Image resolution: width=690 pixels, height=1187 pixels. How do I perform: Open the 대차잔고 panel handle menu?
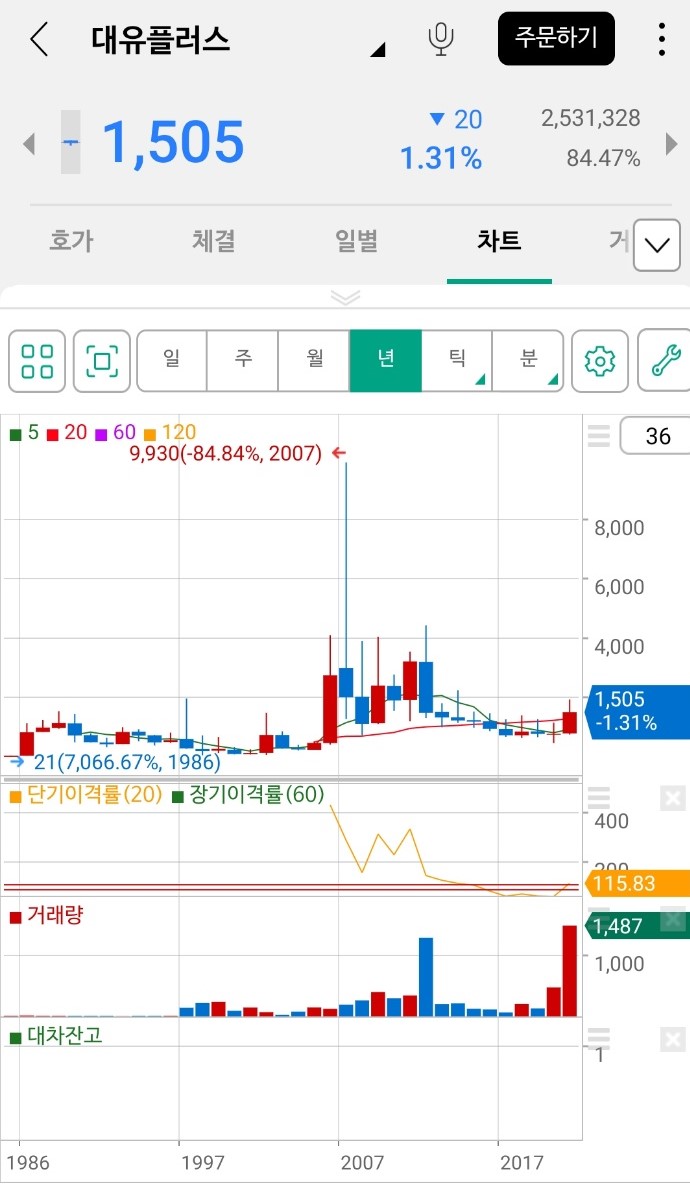(x=598, y=1038)
